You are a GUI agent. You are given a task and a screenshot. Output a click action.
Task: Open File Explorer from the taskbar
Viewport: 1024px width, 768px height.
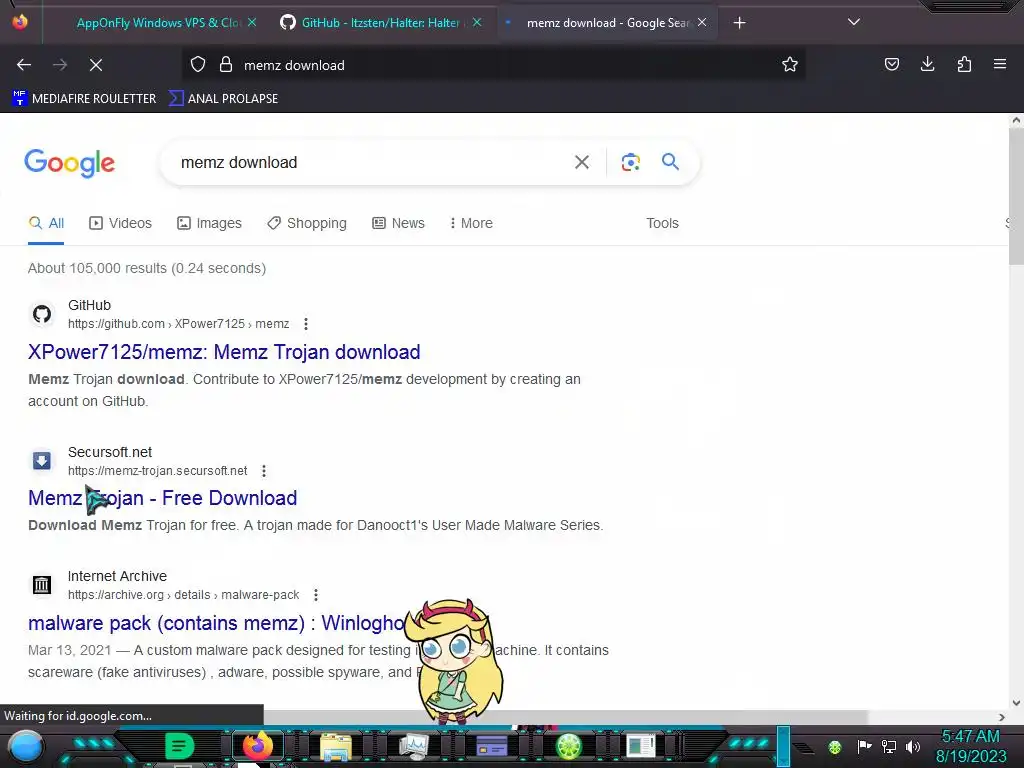[x=336, y=747]
